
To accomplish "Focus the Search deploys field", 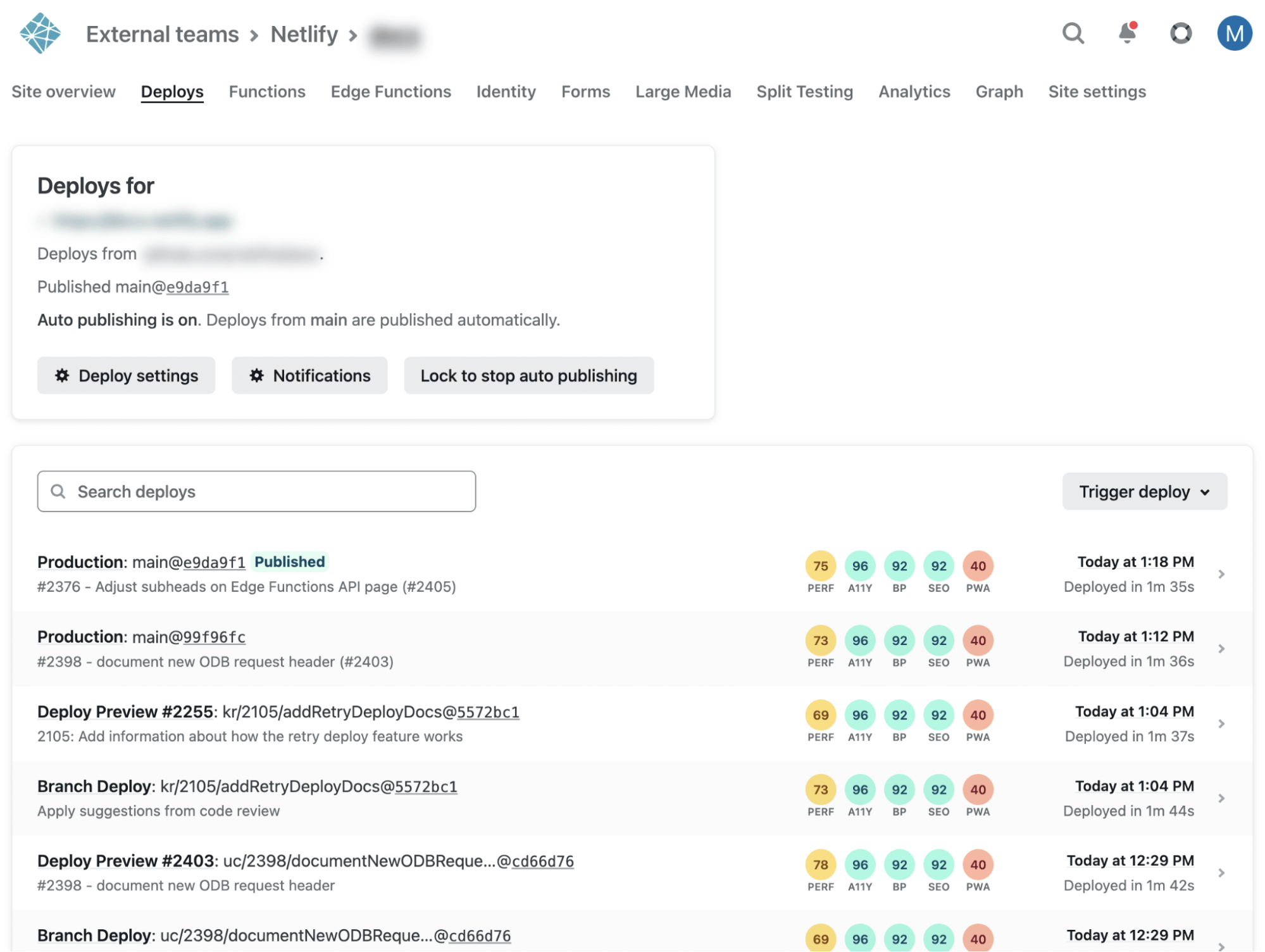I will (256, 492).
